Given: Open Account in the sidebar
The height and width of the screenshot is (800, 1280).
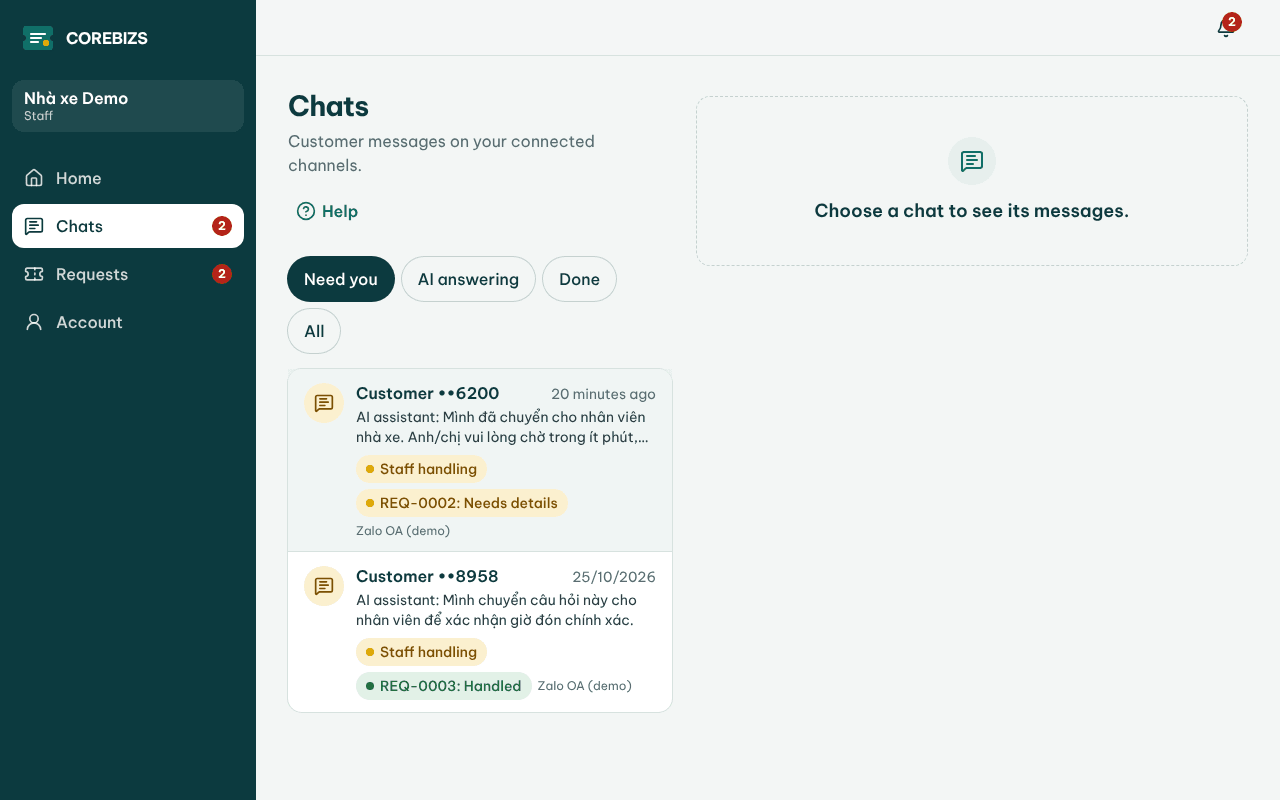Looking at the screenshot, I should click(128, 322).
